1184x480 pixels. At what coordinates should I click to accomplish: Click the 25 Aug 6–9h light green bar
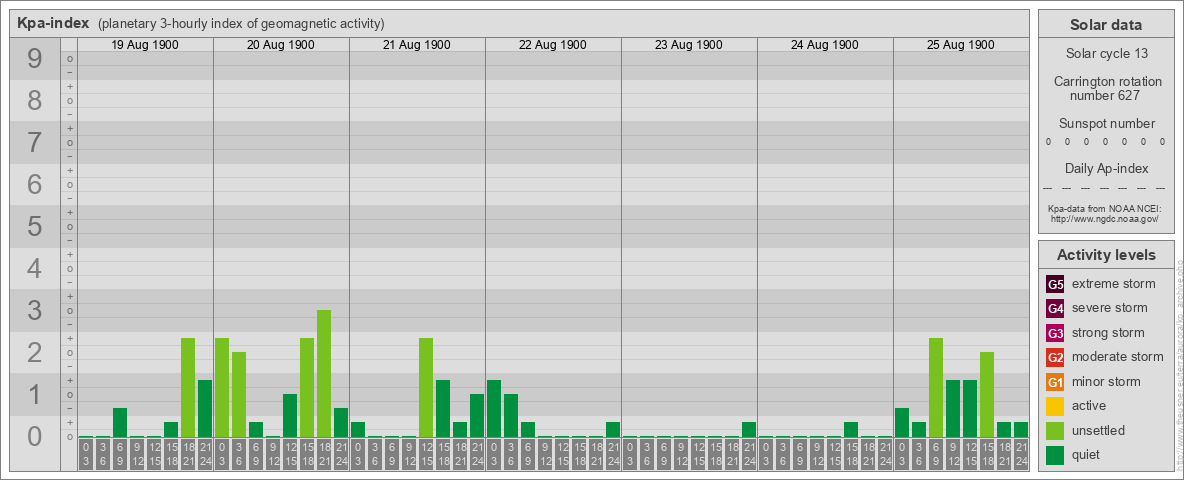coord(936,388)
